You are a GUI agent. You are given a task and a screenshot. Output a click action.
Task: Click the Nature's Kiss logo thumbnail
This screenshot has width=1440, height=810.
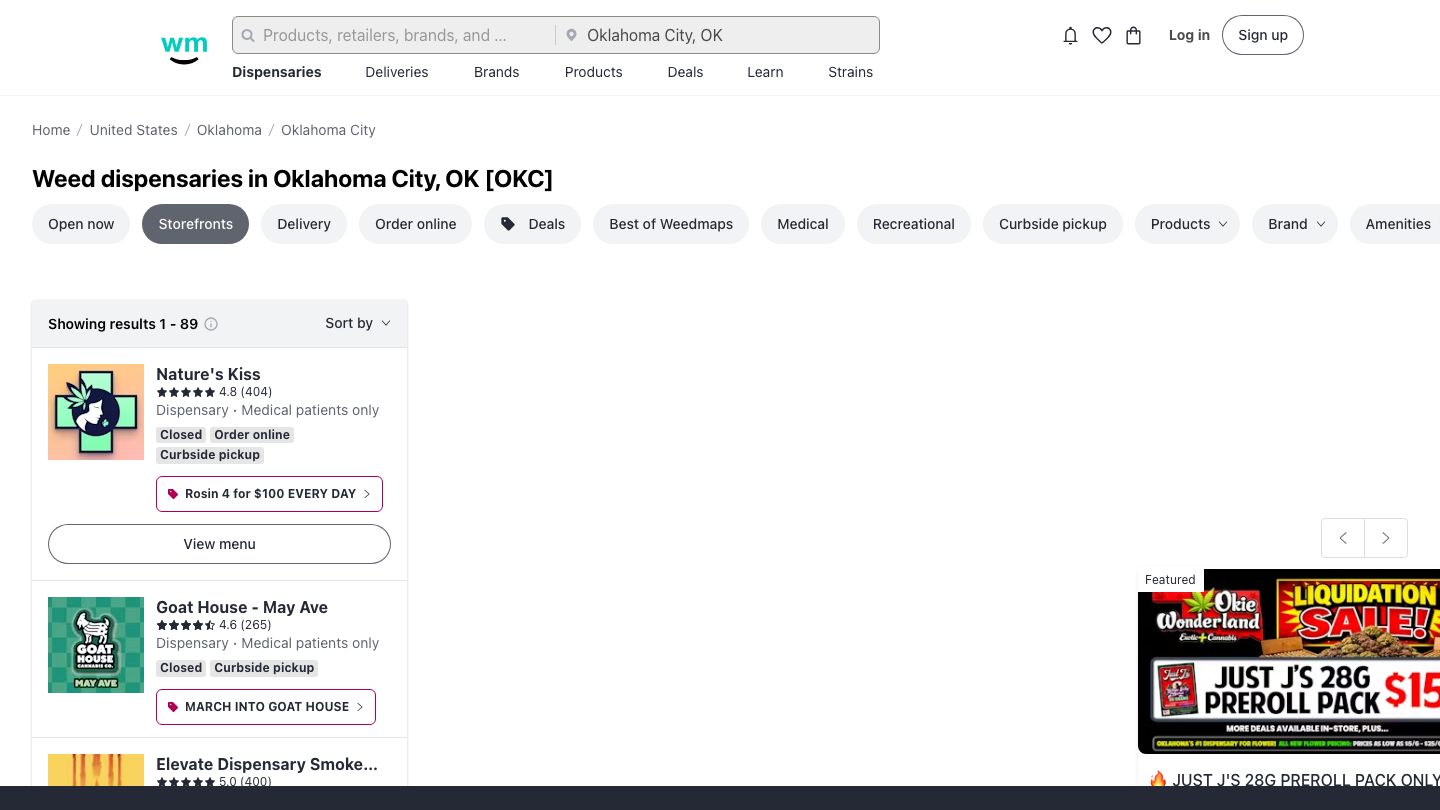point(96,412)
